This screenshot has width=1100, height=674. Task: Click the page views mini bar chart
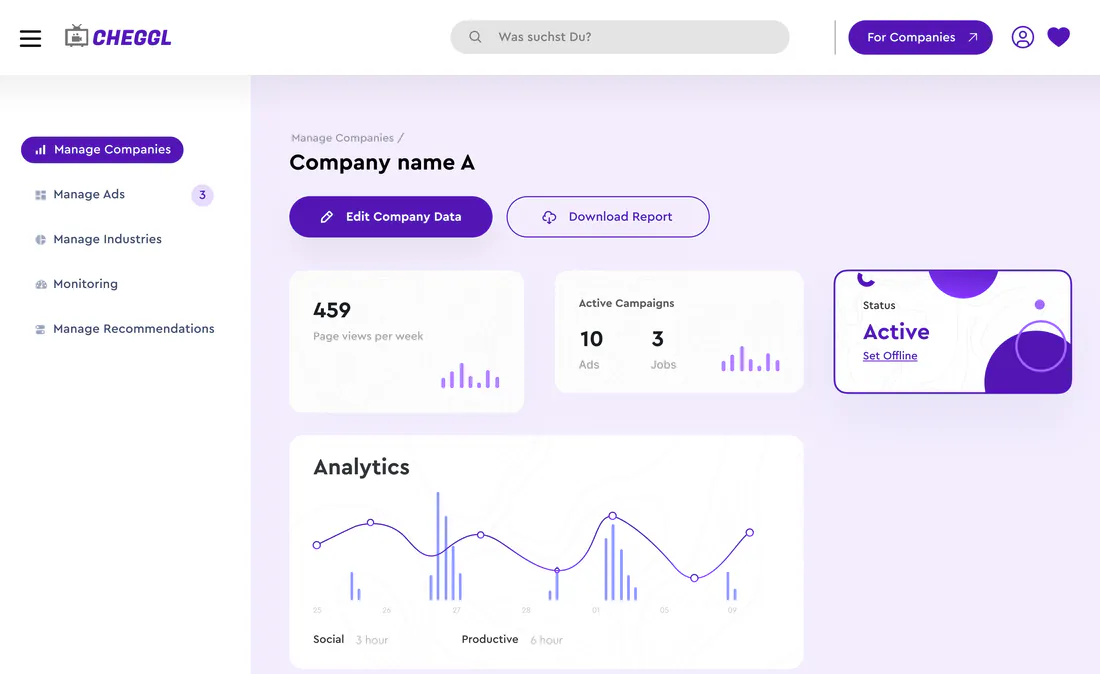point(470,375)
